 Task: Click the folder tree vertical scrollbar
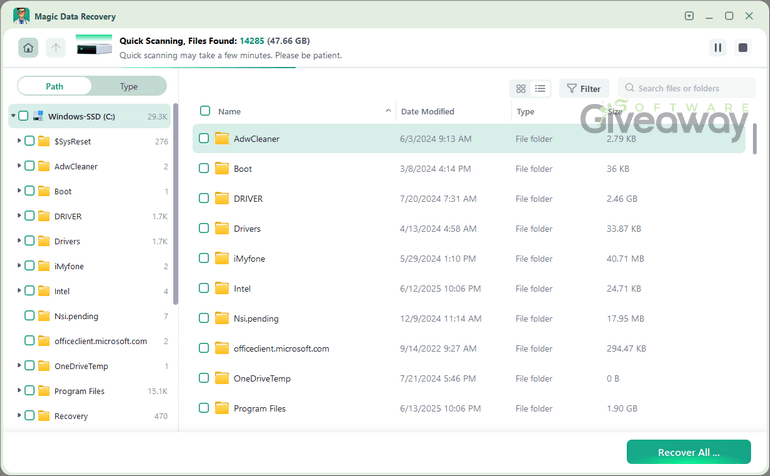click(x=175, y=204)
